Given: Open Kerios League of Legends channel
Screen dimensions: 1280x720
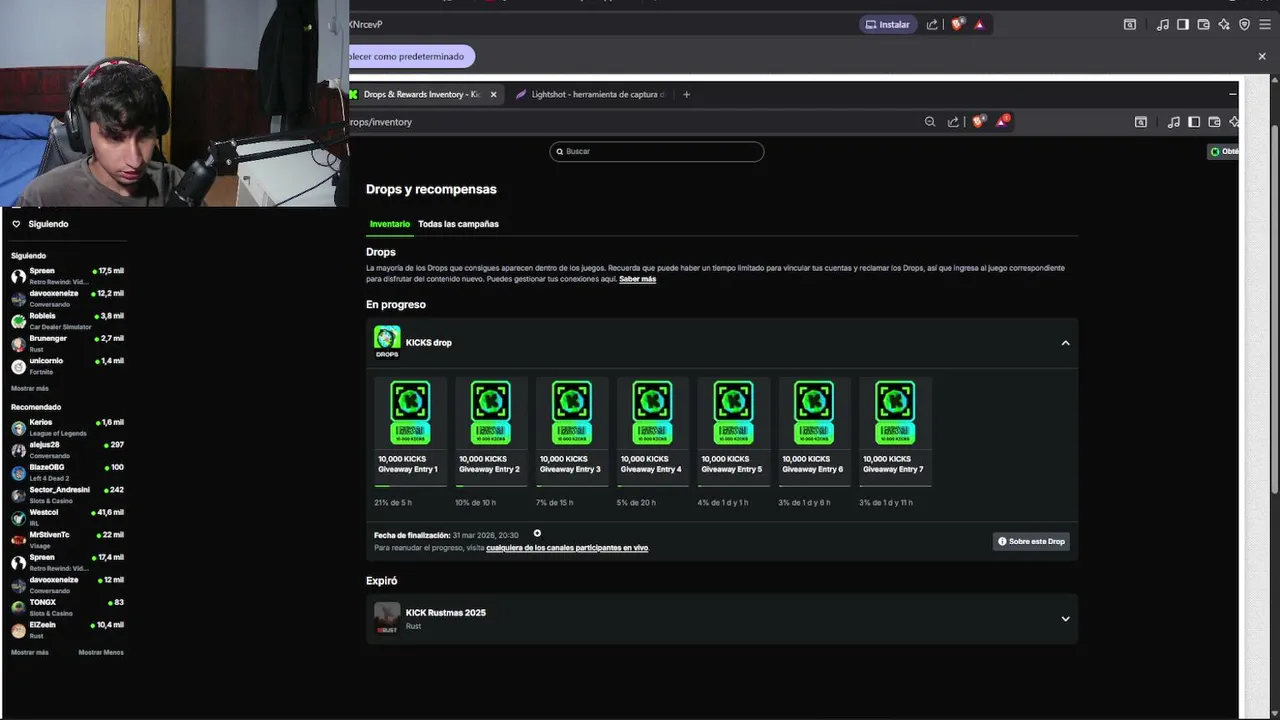Looking at the screenshot, I should 67,427.
